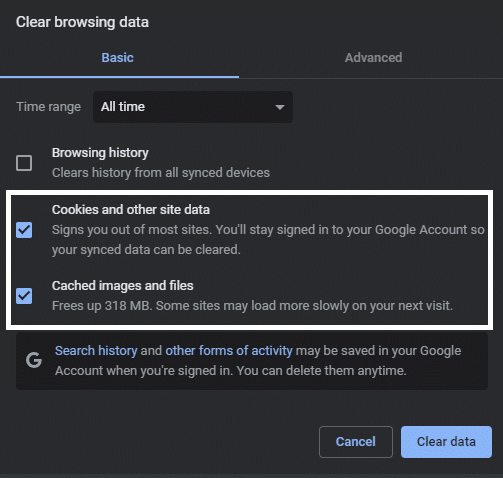Click Clears history from all synced devices text
503x478 pixels.
click(161, 173)
